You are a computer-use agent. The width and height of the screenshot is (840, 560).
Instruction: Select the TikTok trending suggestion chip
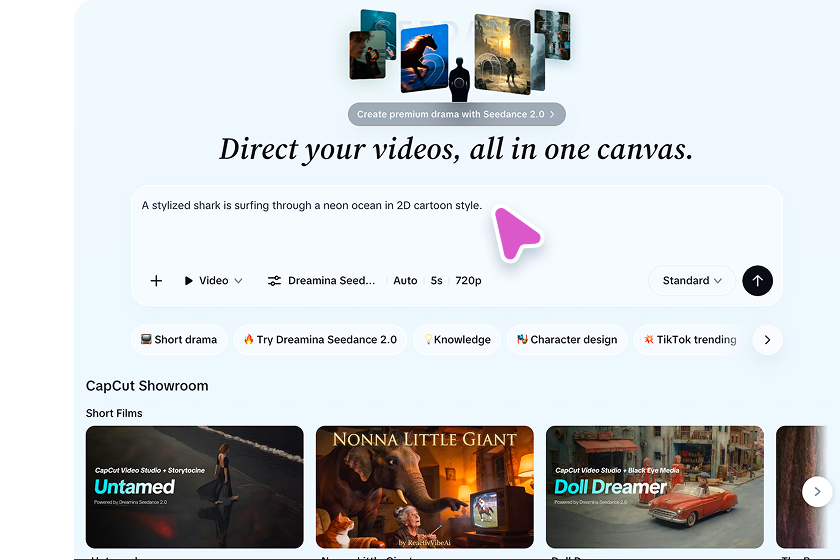(690, 340)
